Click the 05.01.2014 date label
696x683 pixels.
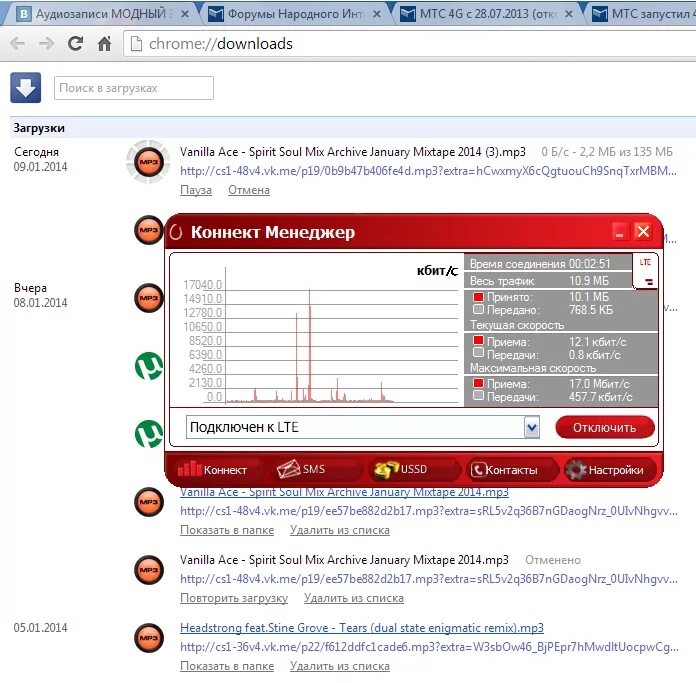(x=40, y=628)
